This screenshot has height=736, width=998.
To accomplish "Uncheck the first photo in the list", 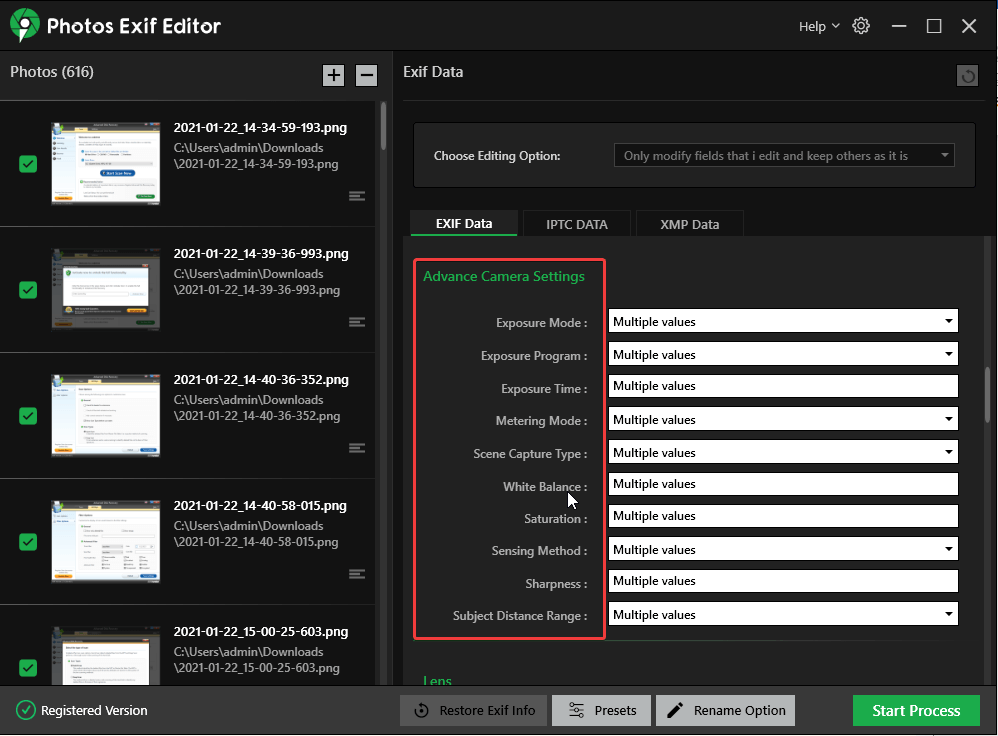I will [x=27, y=164].
